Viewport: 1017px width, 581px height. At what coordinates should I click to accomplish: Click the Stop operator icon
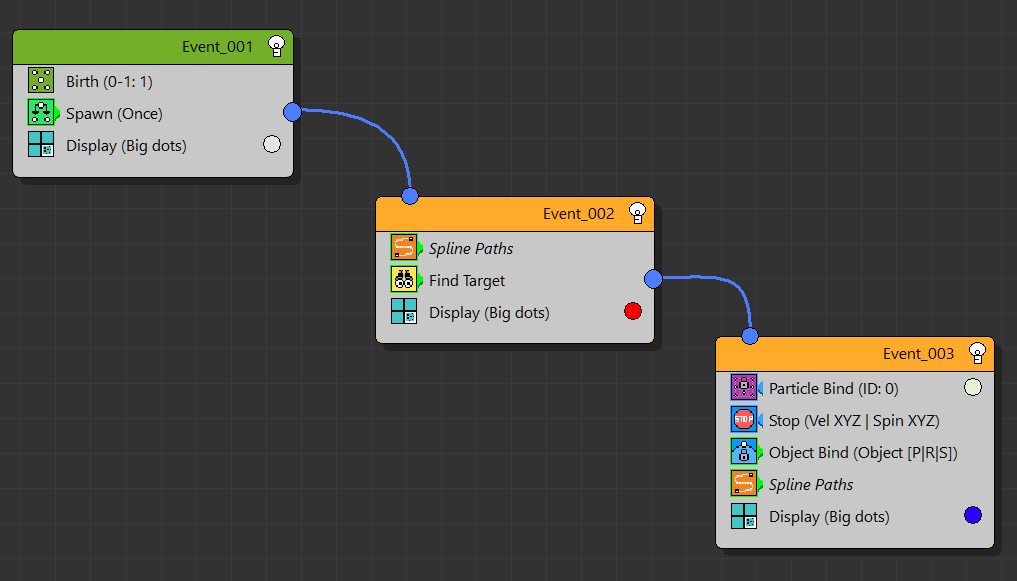(x=744, y=420)
